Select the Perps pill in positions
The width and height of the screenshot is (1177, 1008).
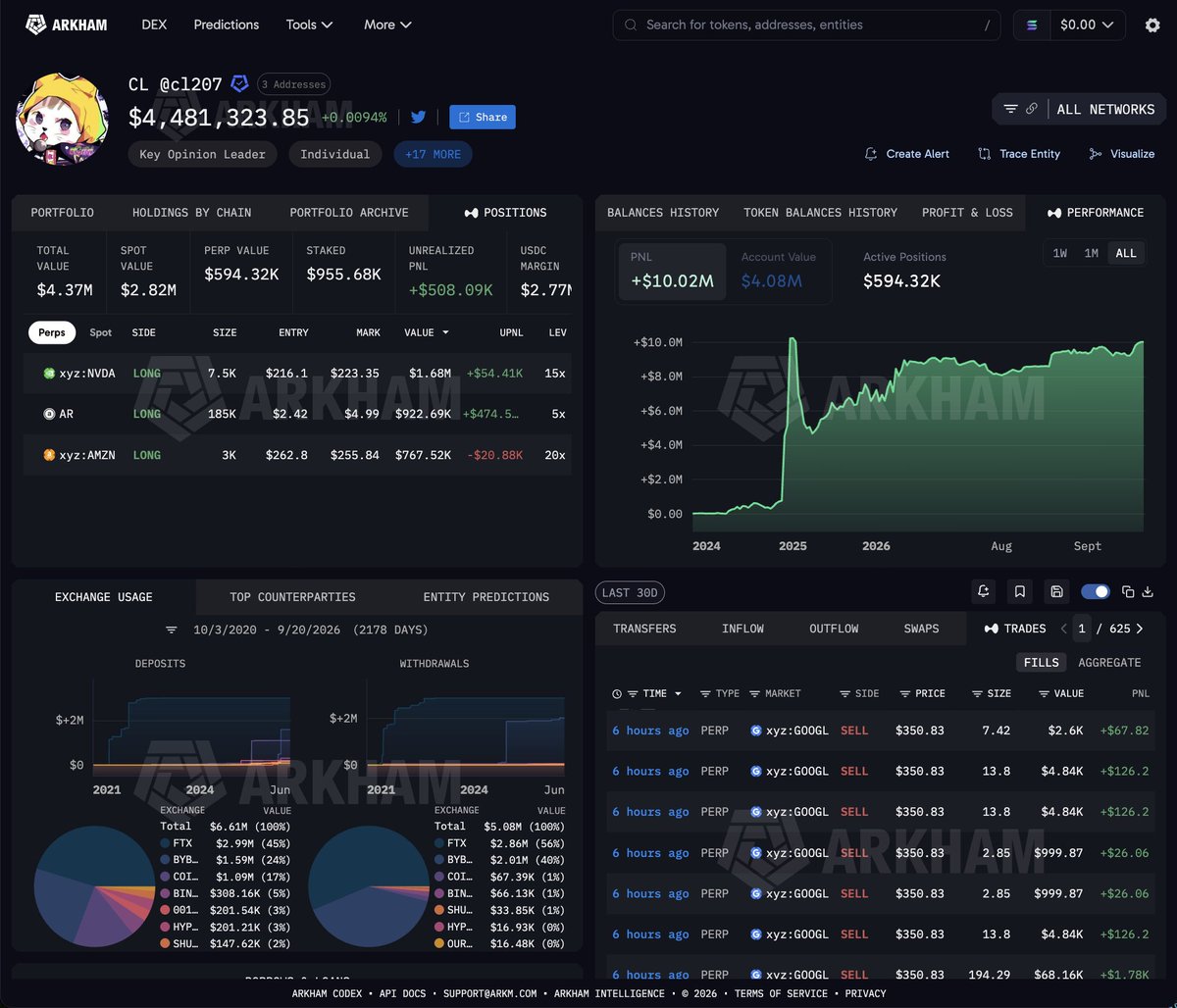(52, 332)
